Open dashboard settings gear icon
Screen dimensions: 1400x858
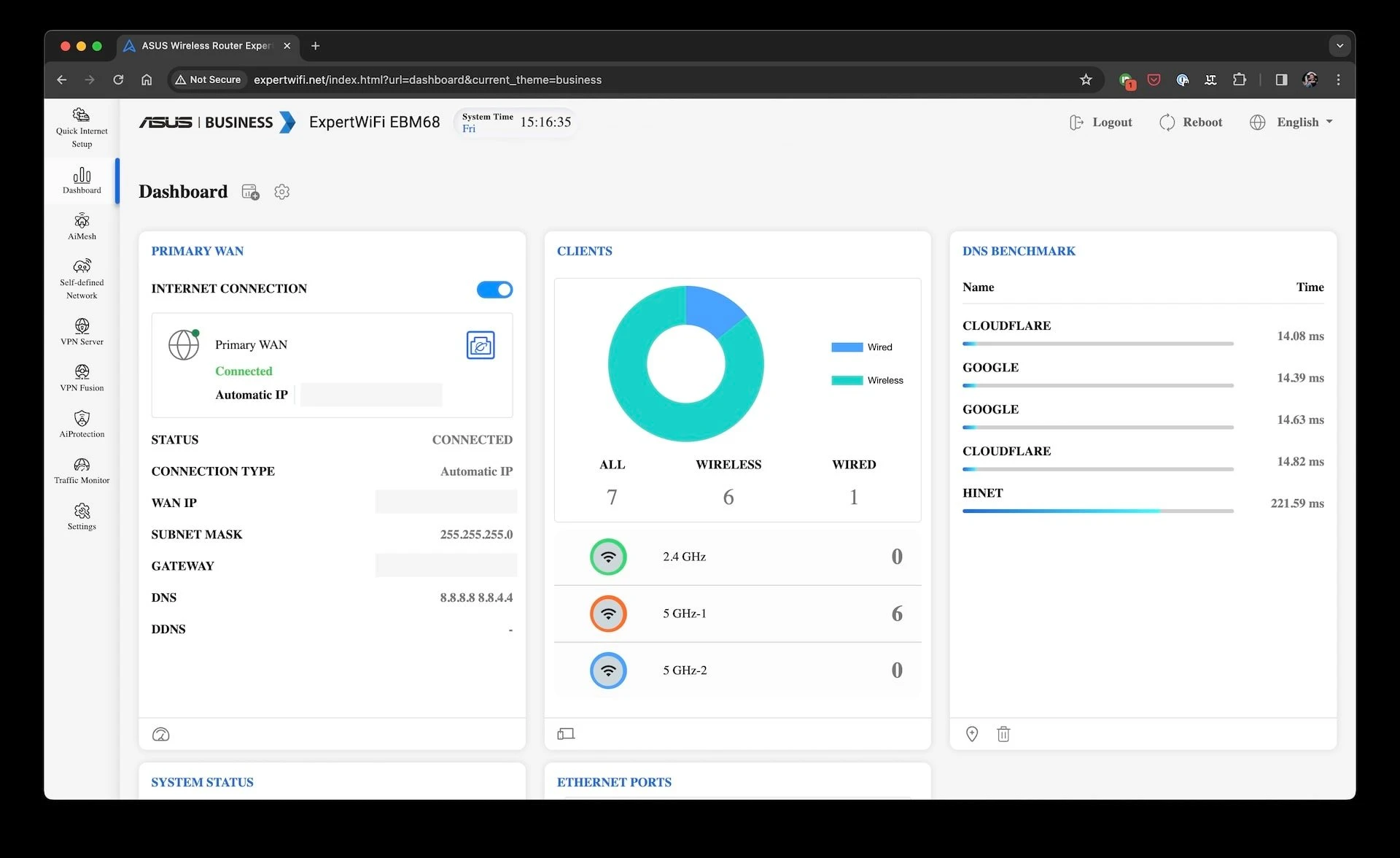click(x=282, y=192)
